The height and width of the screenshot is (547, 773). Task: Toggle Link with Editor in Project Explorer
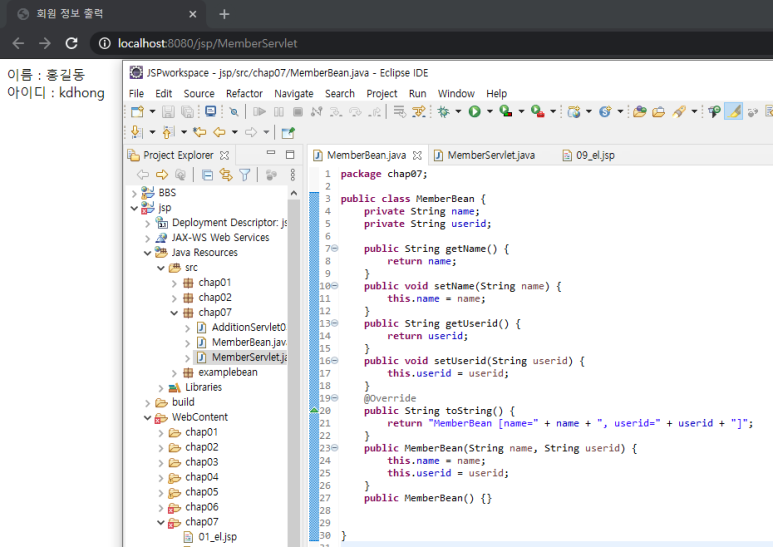pyautogui.click(x=226, y=175)
